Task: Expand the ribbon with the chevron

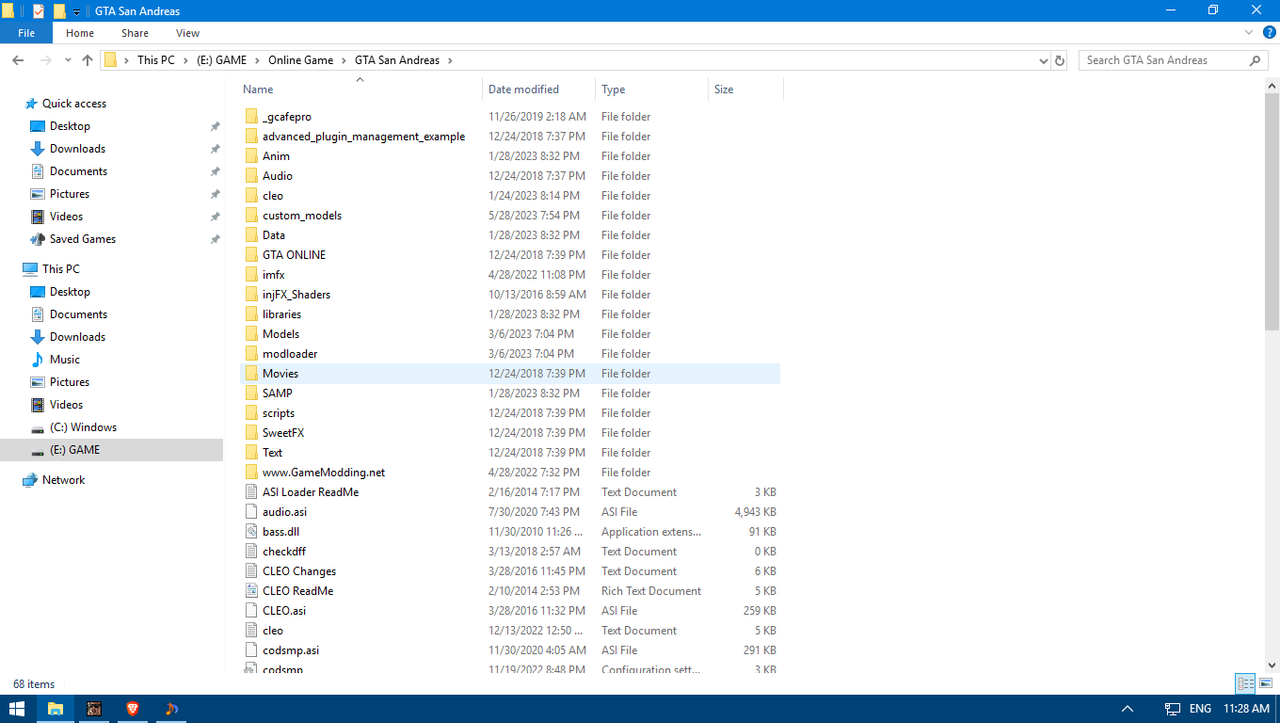Action: (1248, 33)
